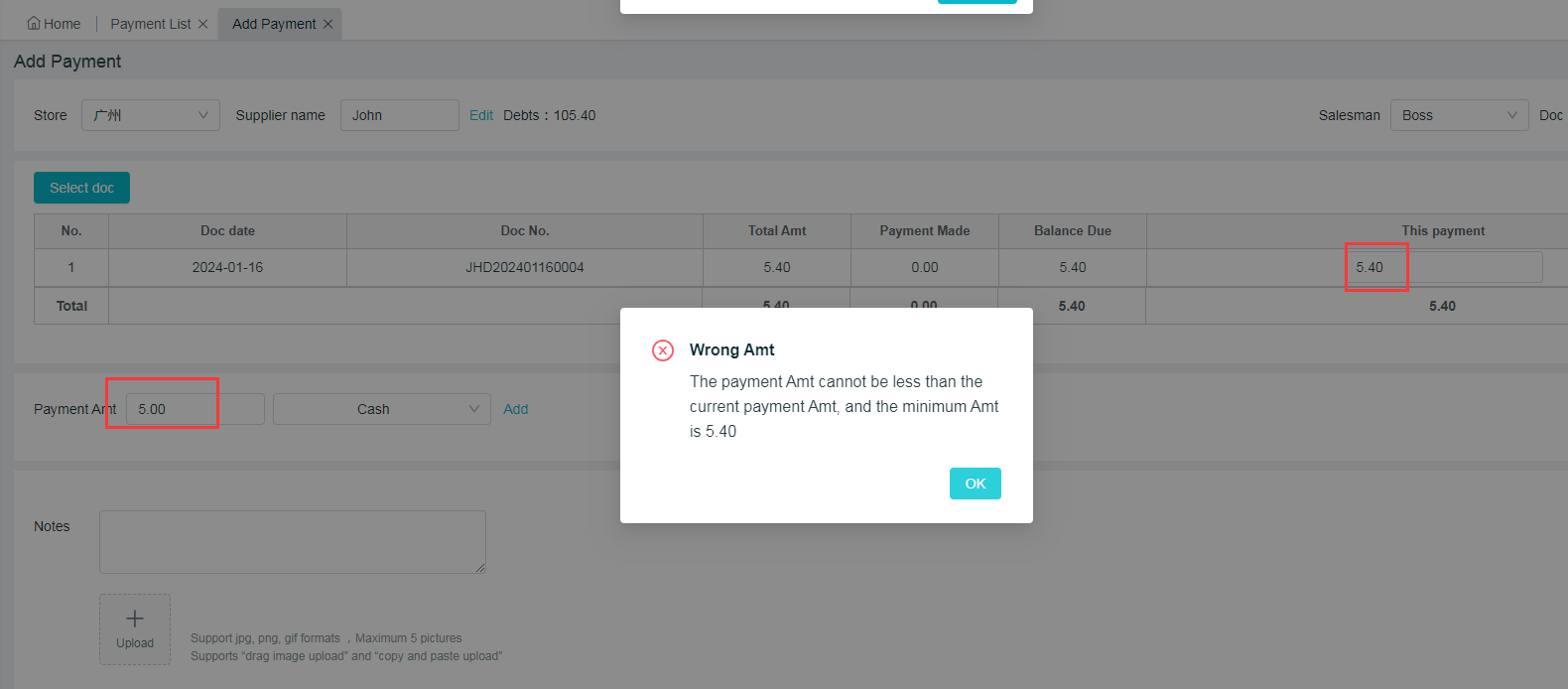Click inside the Notes text area
1568x689 pixels.
coord(293,542)
